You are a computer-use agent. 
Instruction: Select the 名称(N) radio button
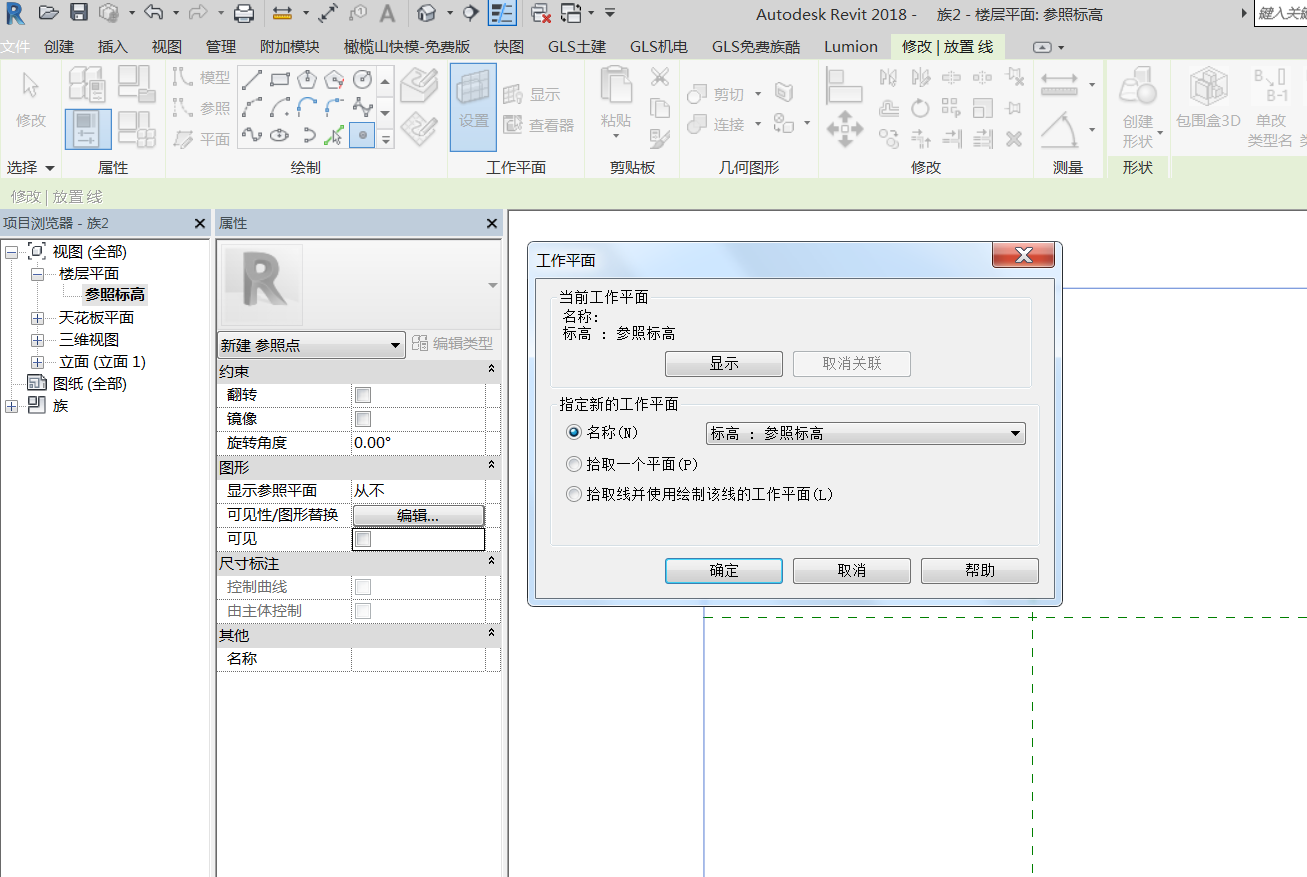(573, 433)
